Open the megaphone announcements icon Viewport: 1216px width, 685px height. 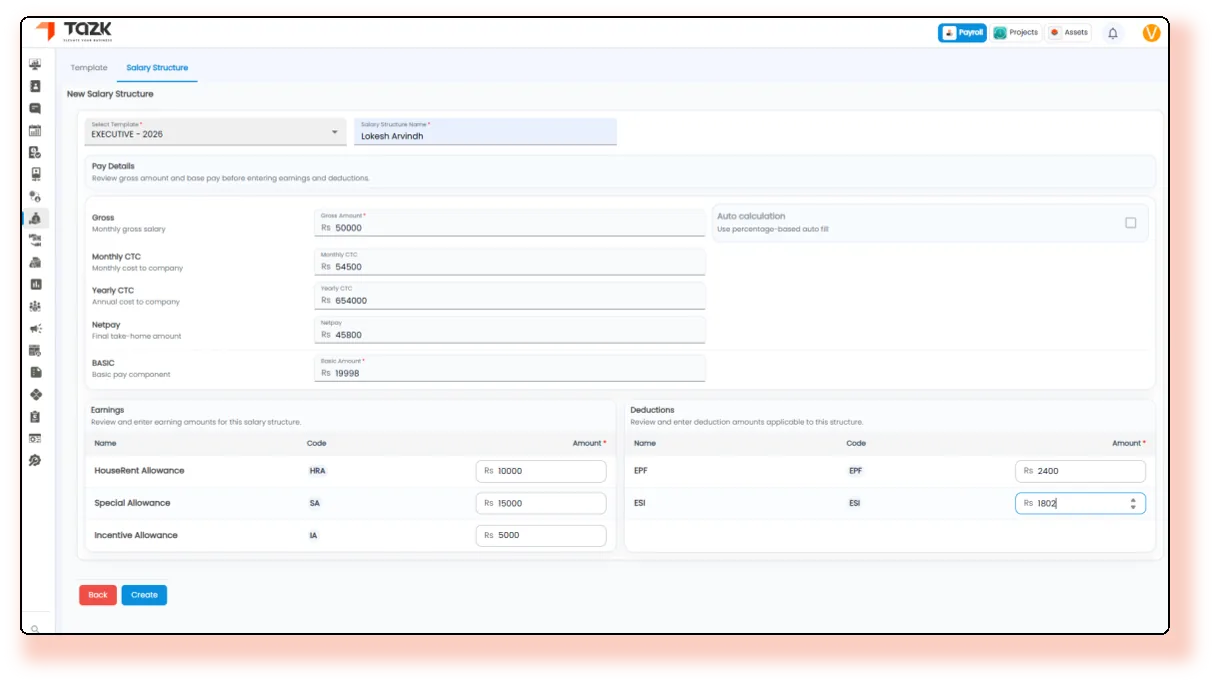pos(35,328)
